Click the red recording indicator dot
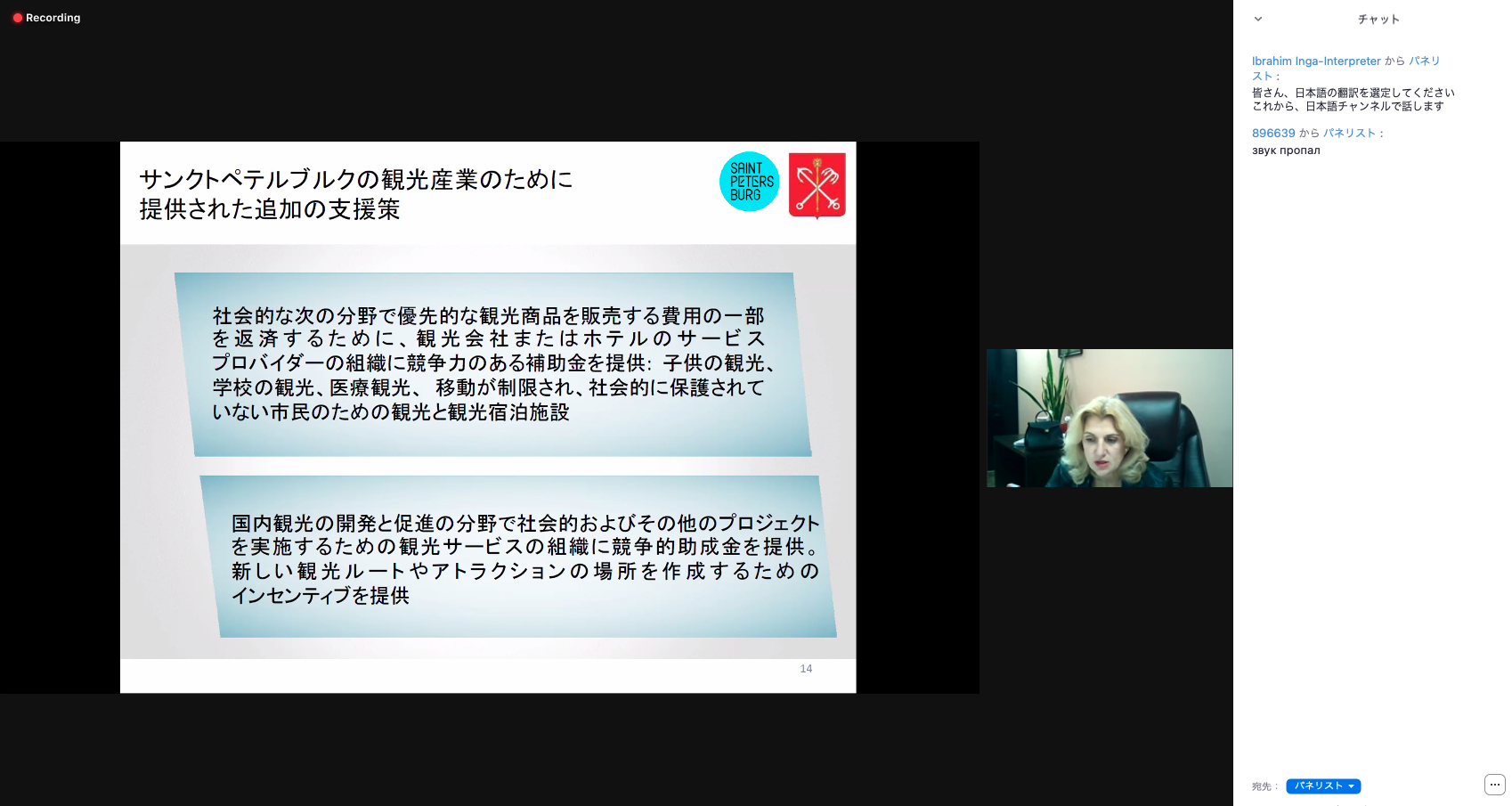 pyautogui.click(x=17, y=18)
